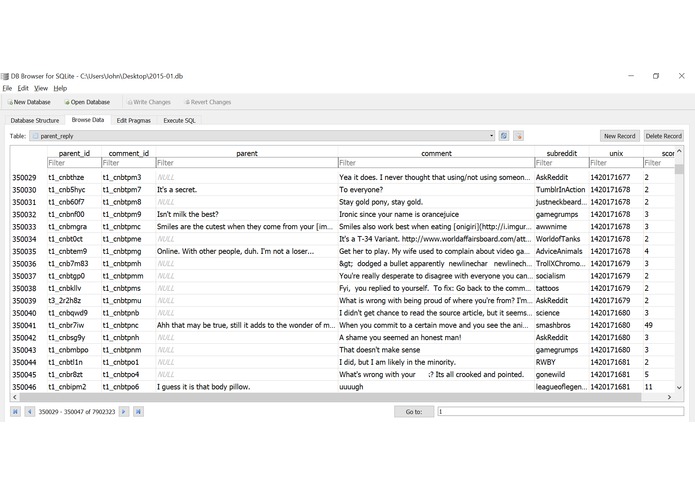695x494 pixels.
Task: Switch to the Edit Pragmas tab
Action: coord(133,121)
